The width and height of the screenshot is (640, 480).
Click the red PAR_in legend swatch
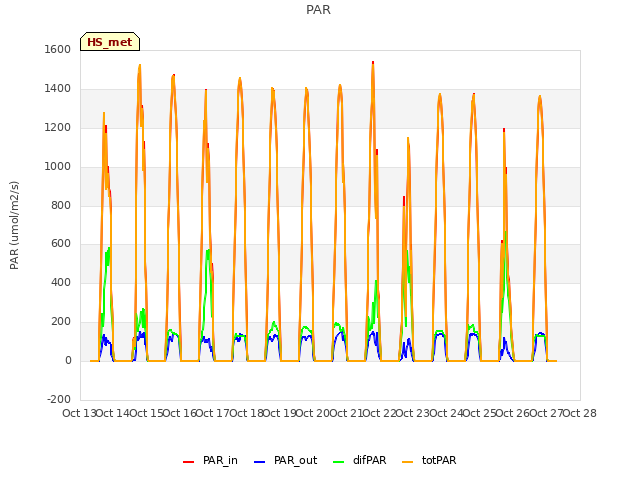pos(189,461)
